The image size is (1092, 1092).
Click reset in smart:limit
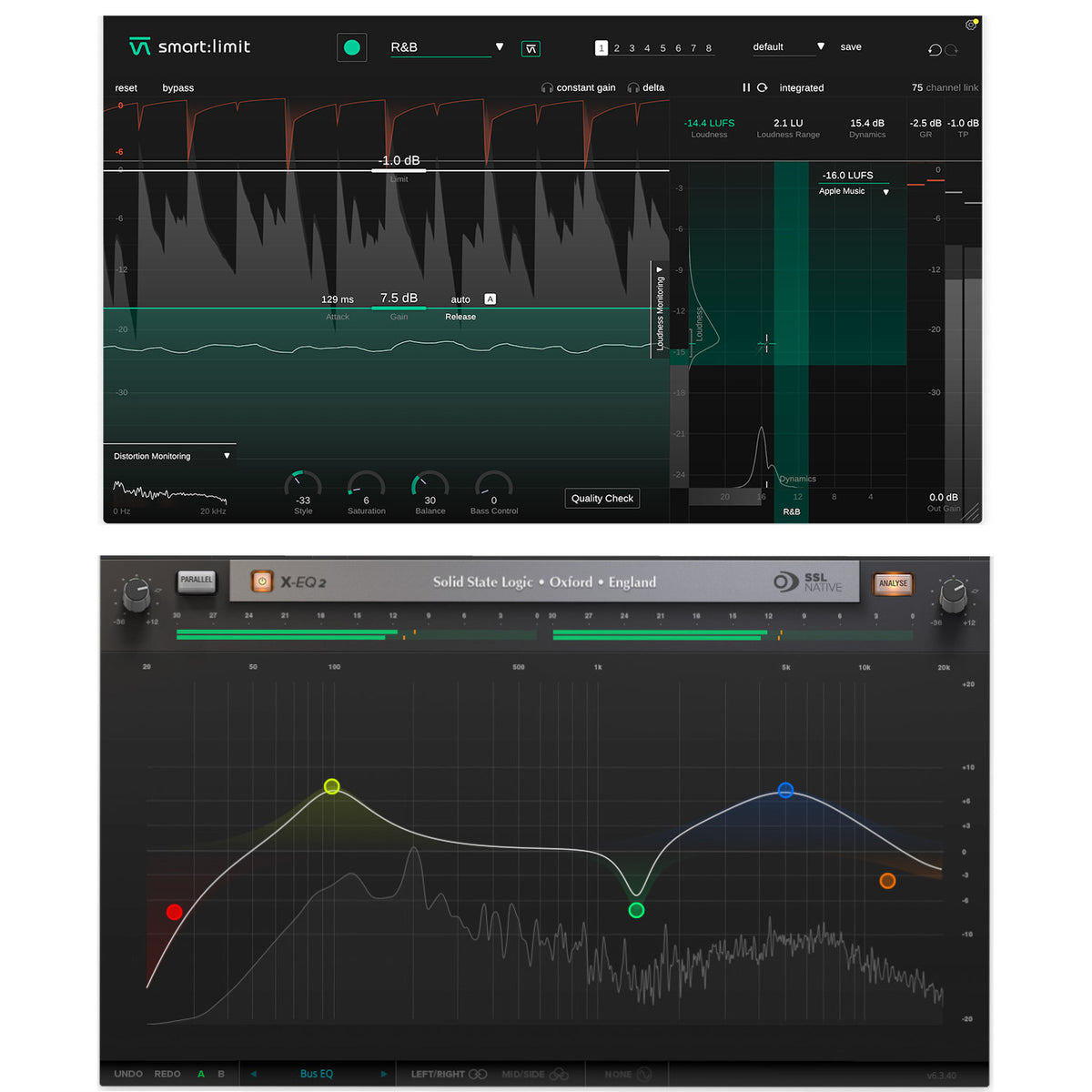click(x=126, y=88)
